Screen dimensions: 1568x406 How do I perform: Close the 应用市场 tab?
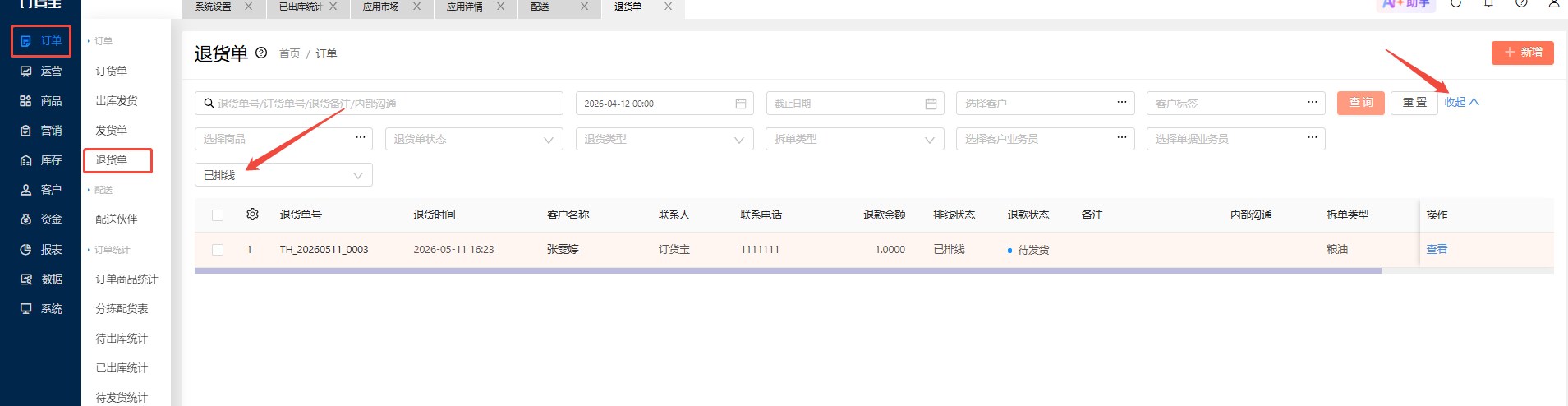pyautogui.click(x=416, y=7)
